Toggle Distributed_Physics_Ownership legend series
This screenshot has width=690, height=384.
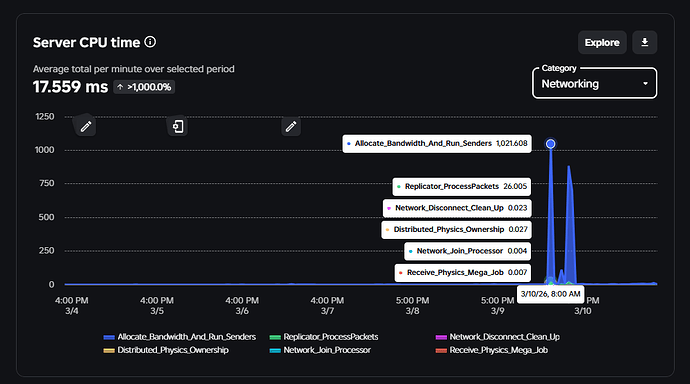click(166, 350)
